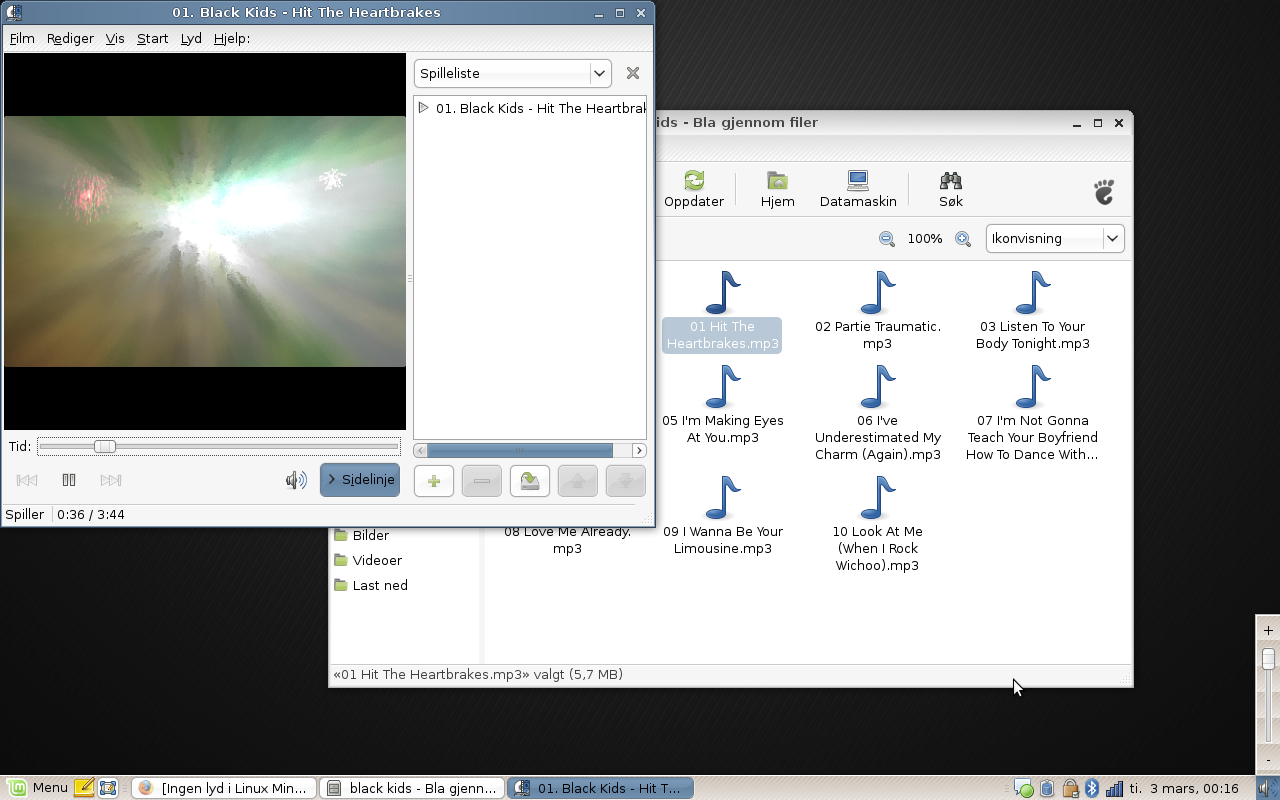Click the GNOME foot throbber icon
This screenshot has width=1280, height=800.
coord(1104,191)
